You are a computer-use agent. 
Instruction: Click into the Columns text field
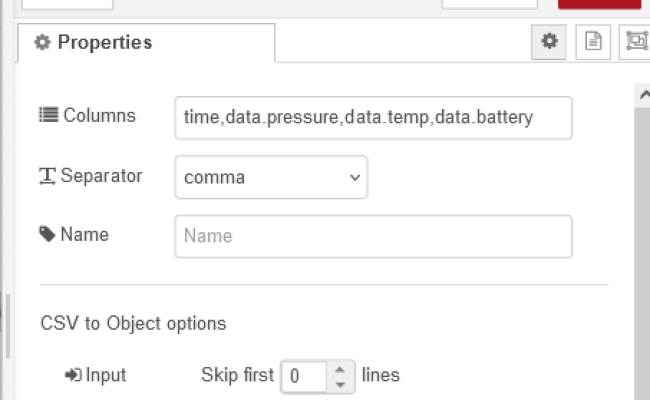coord(373,117)
